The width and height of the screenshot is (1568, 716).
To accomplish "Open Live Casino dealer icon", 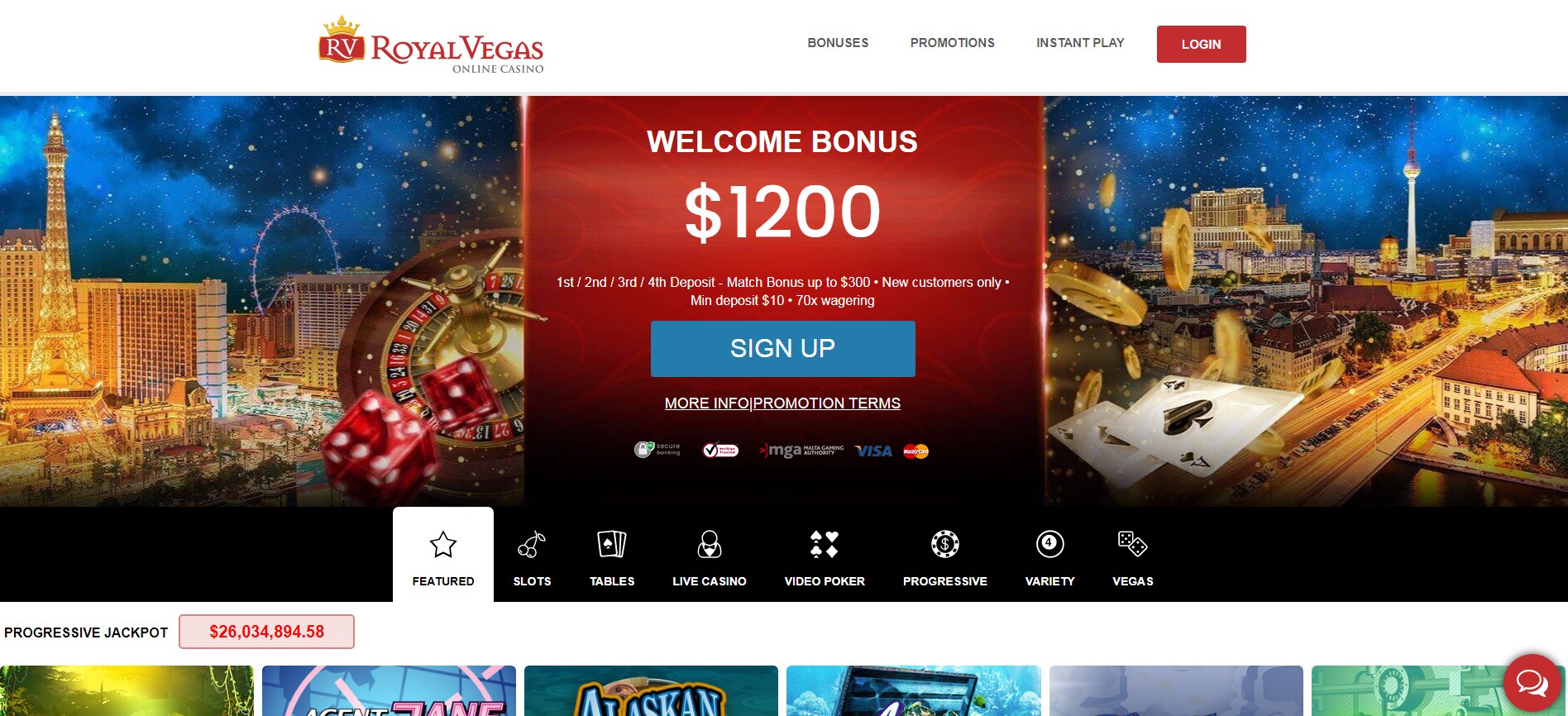I will (x=710, y=544).
